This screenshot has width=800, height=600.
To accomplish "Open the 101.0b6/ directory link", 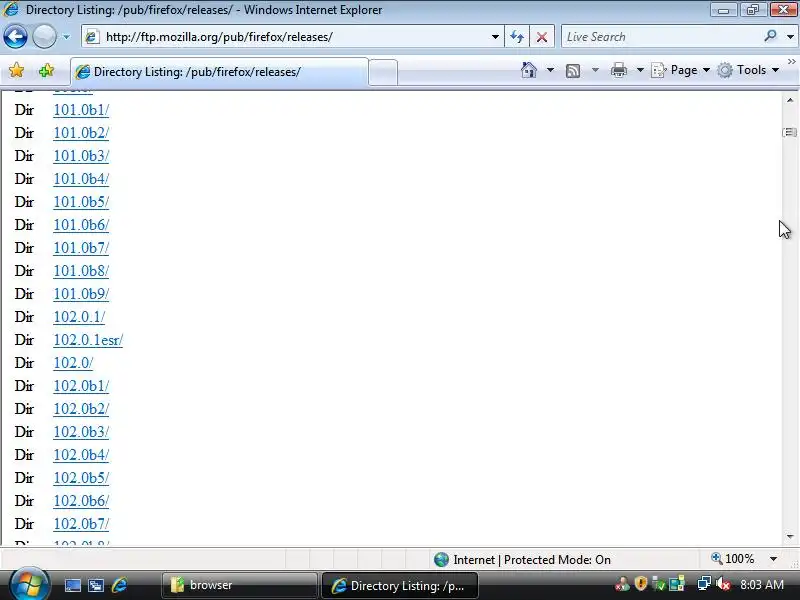I will pos(81,225).
